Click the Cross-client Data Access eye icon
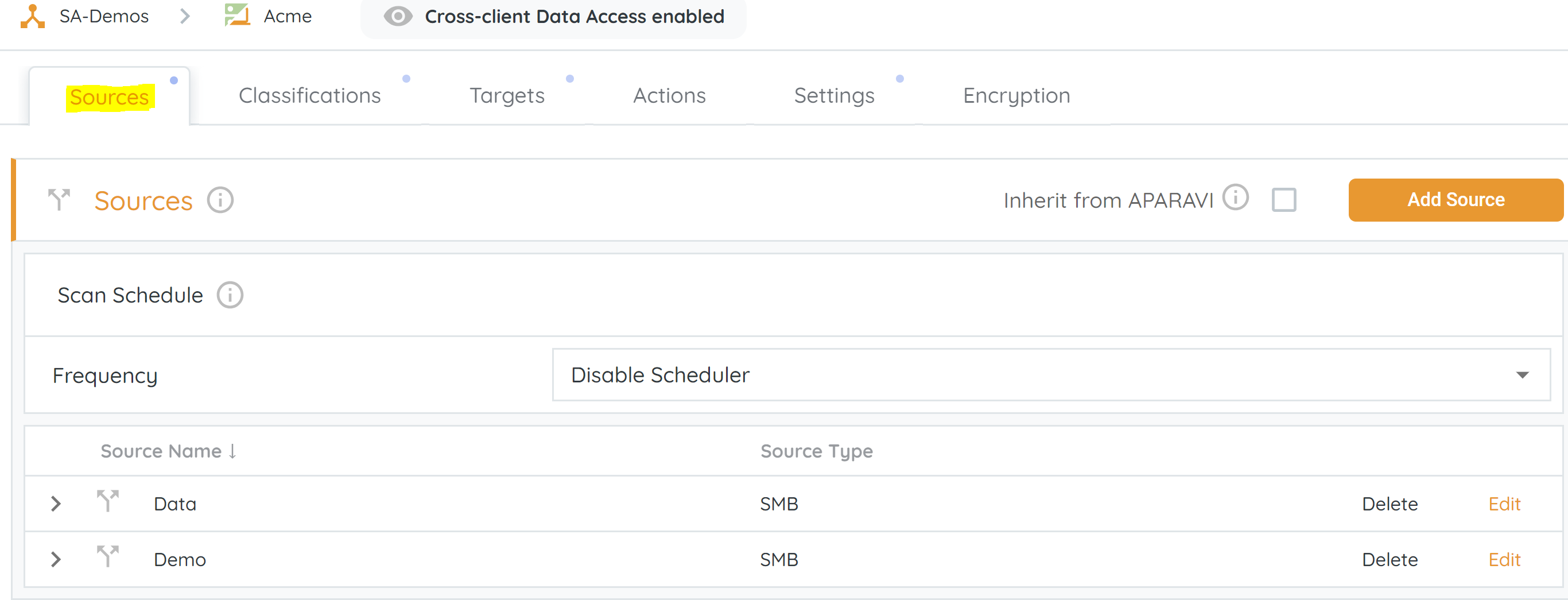Viewport: 1568px width, 600px height. point(398,17)
